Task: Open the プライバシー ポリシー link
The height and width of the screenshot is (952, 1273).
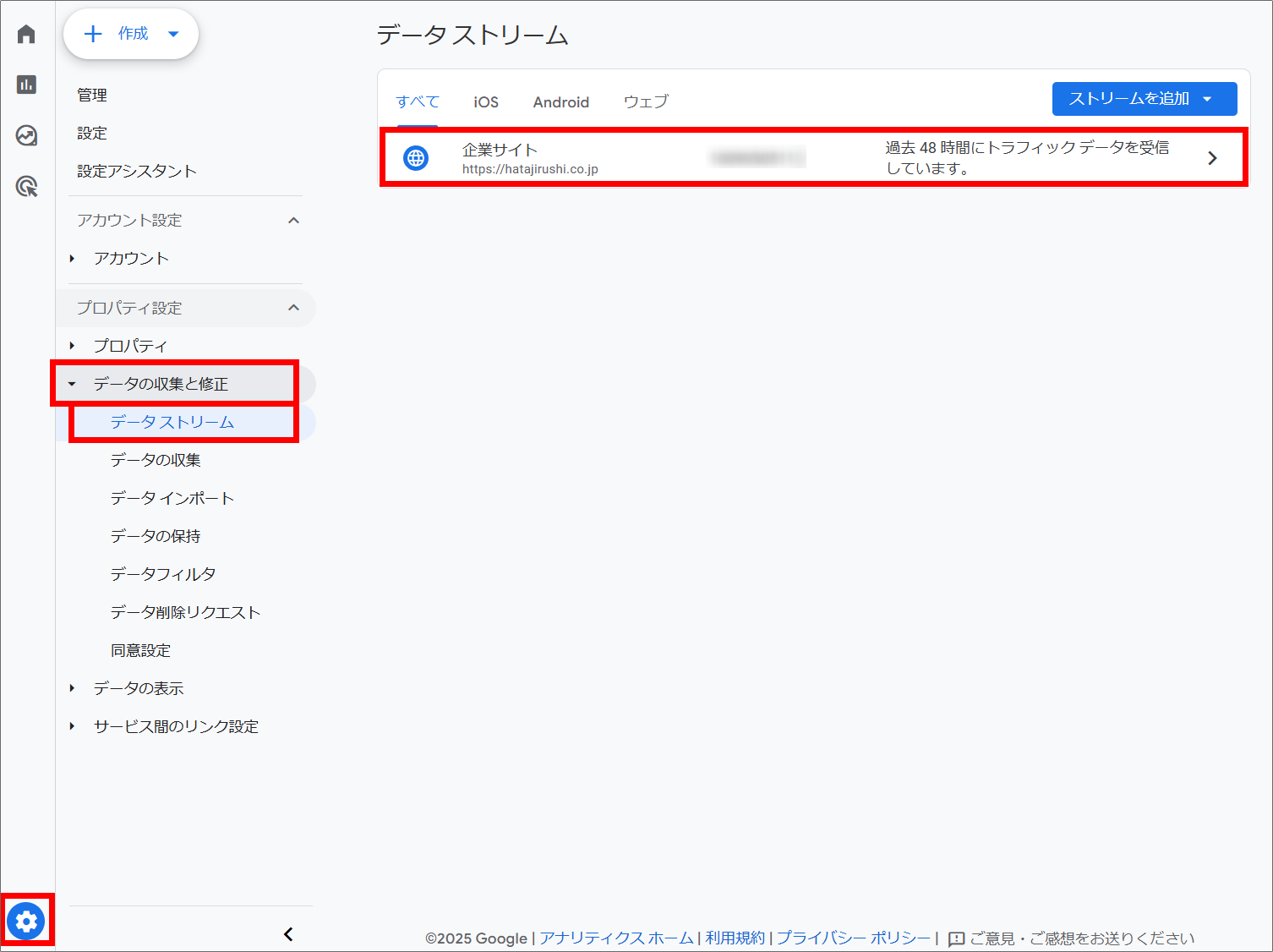Action: [853, 938]
